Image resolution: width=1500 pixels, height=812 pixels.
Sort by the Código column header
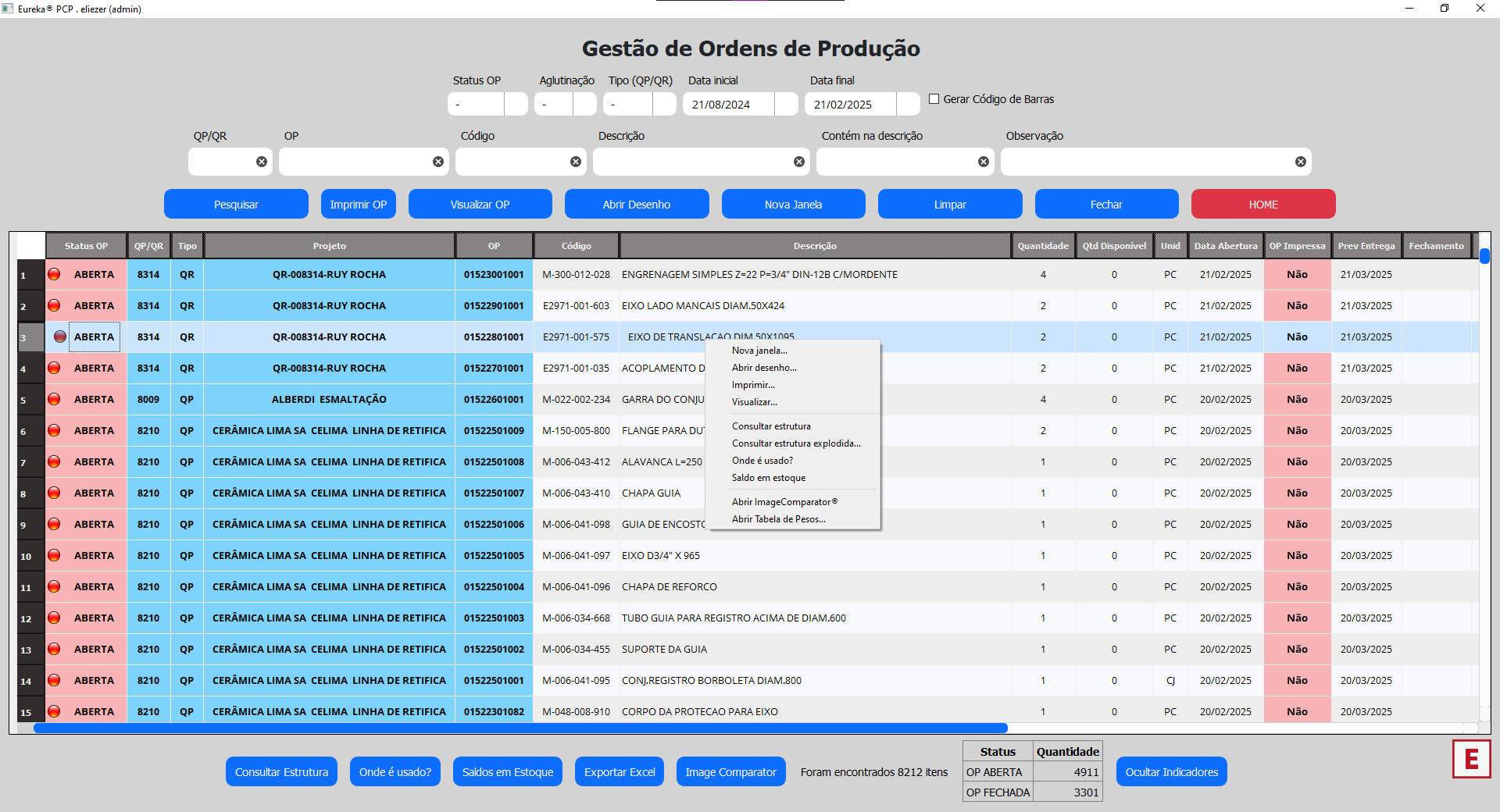(x=577, y=245)
